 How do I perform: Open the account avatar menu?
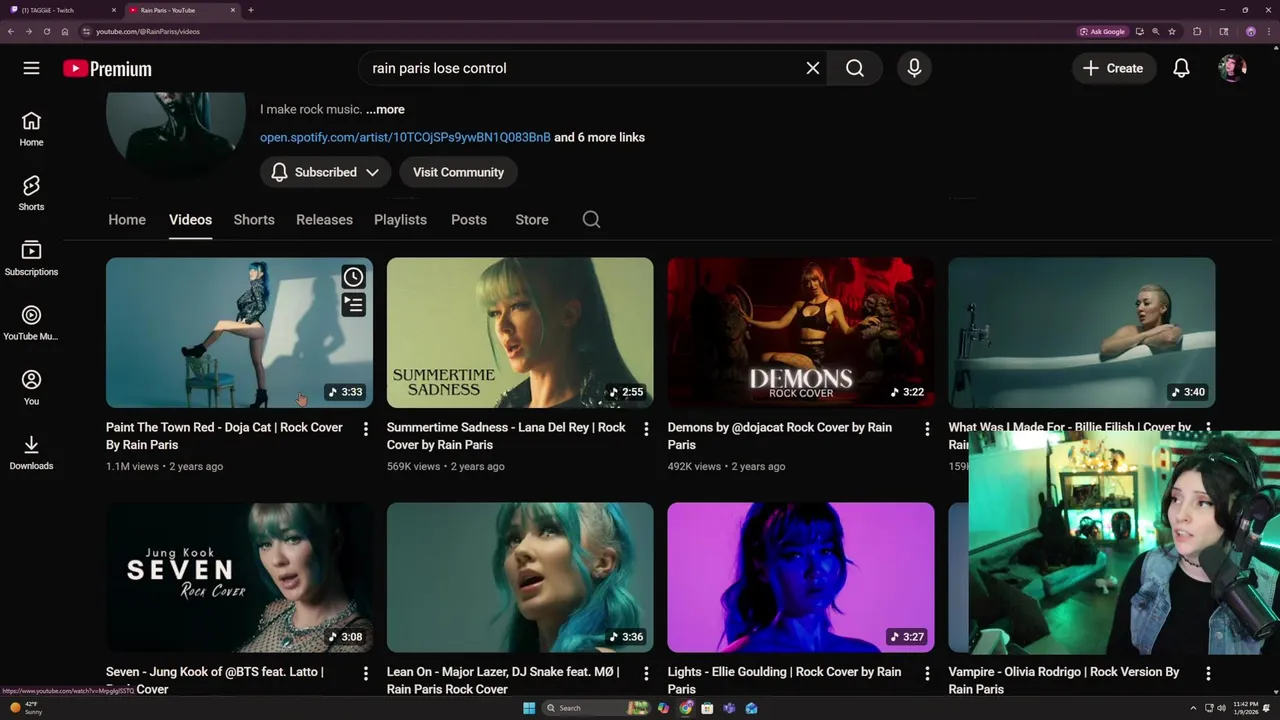1232,68
